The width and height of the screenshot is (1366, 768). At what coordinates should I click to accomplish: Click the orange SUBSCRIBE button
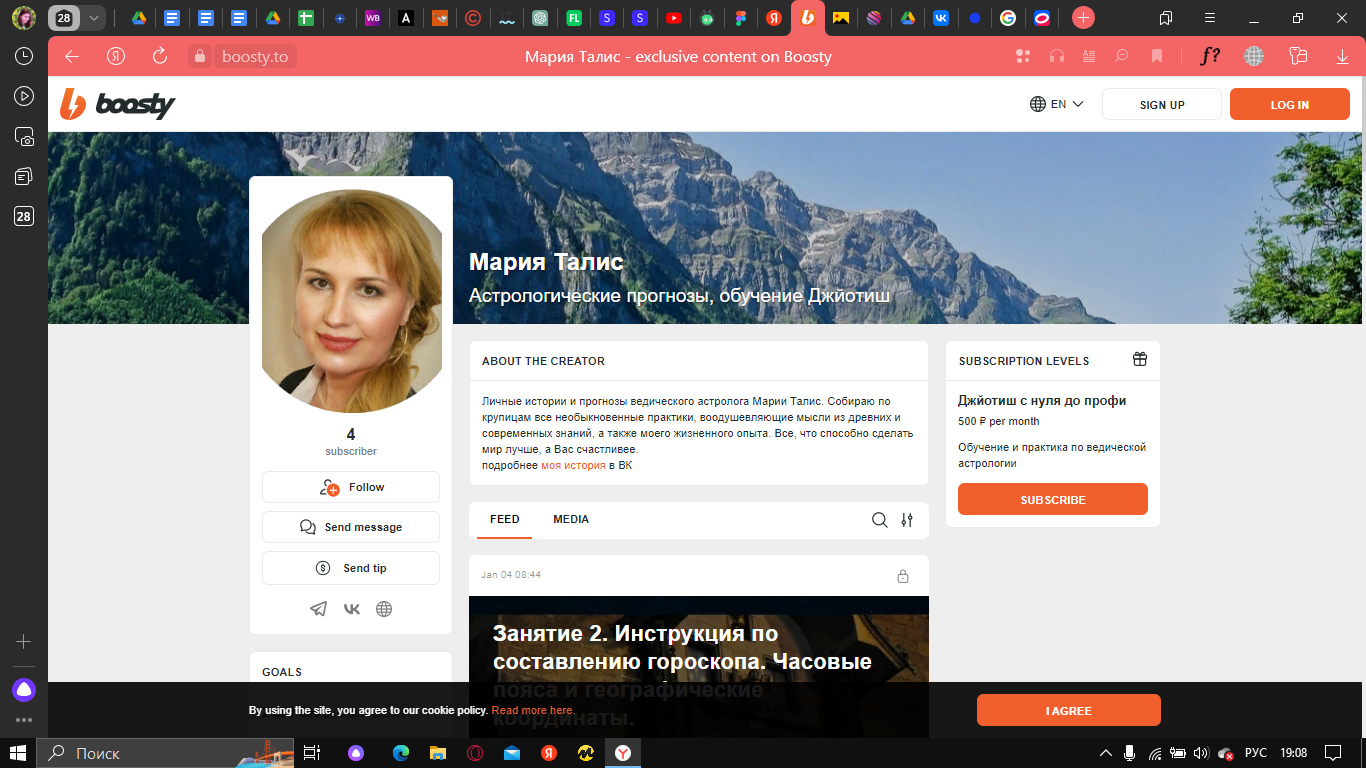click(1053, 499)
